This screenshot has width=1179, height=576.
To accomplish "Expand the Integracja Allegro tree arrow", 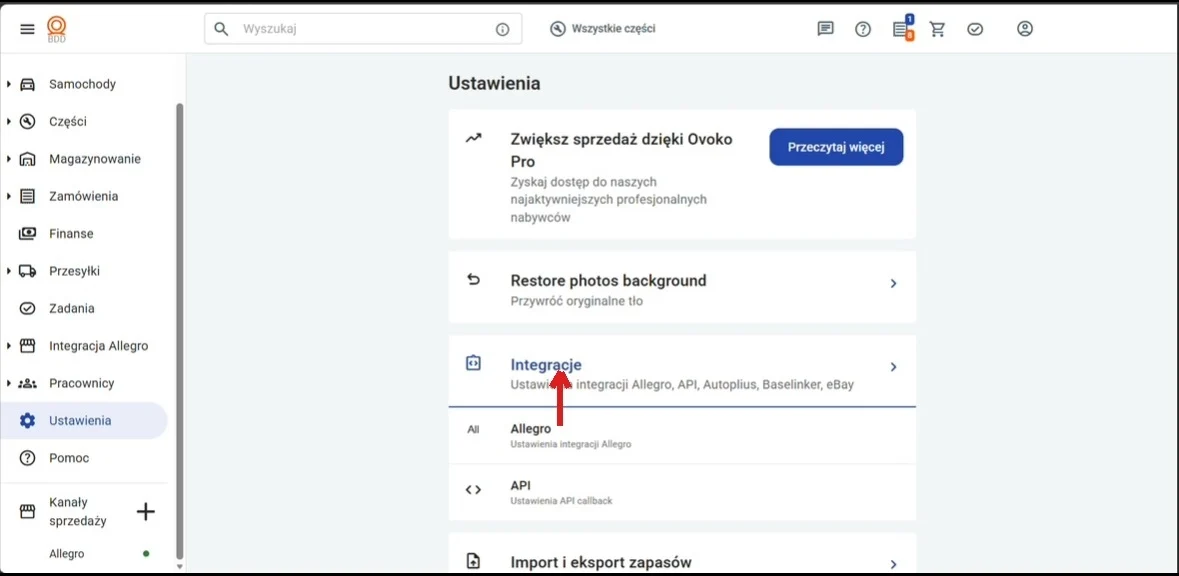I will [x=8, y=346].
